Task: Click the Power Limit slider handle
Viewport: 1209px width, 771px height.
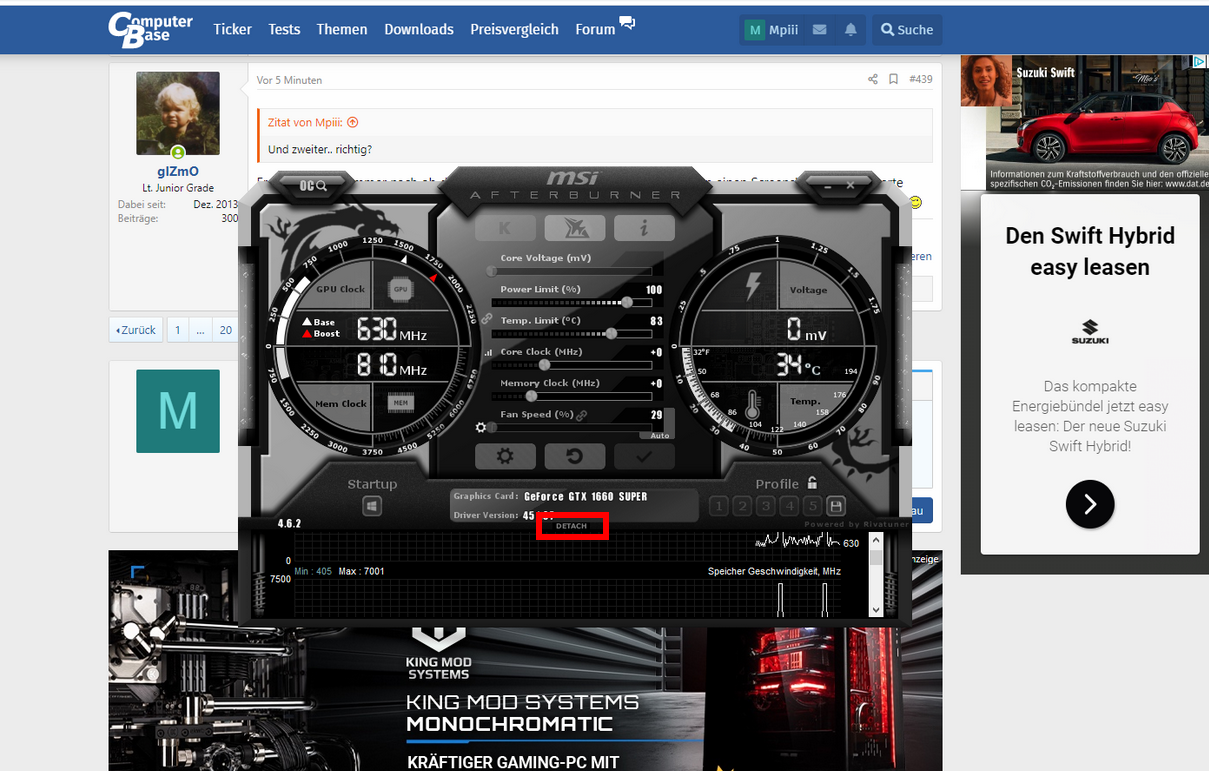Action: pyautogui.click(x=627, y=301)
